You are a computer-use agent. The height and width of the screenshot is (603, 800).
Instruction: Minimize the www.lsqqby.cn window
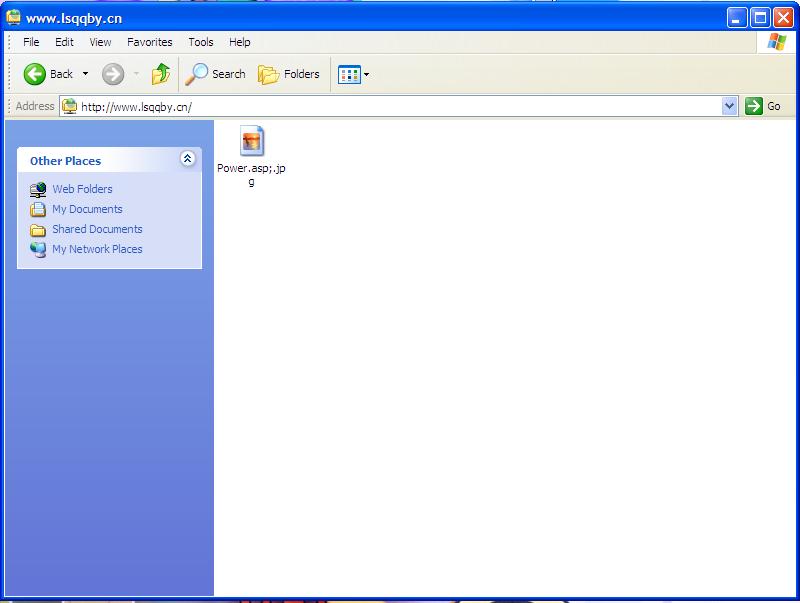point(736,18)
